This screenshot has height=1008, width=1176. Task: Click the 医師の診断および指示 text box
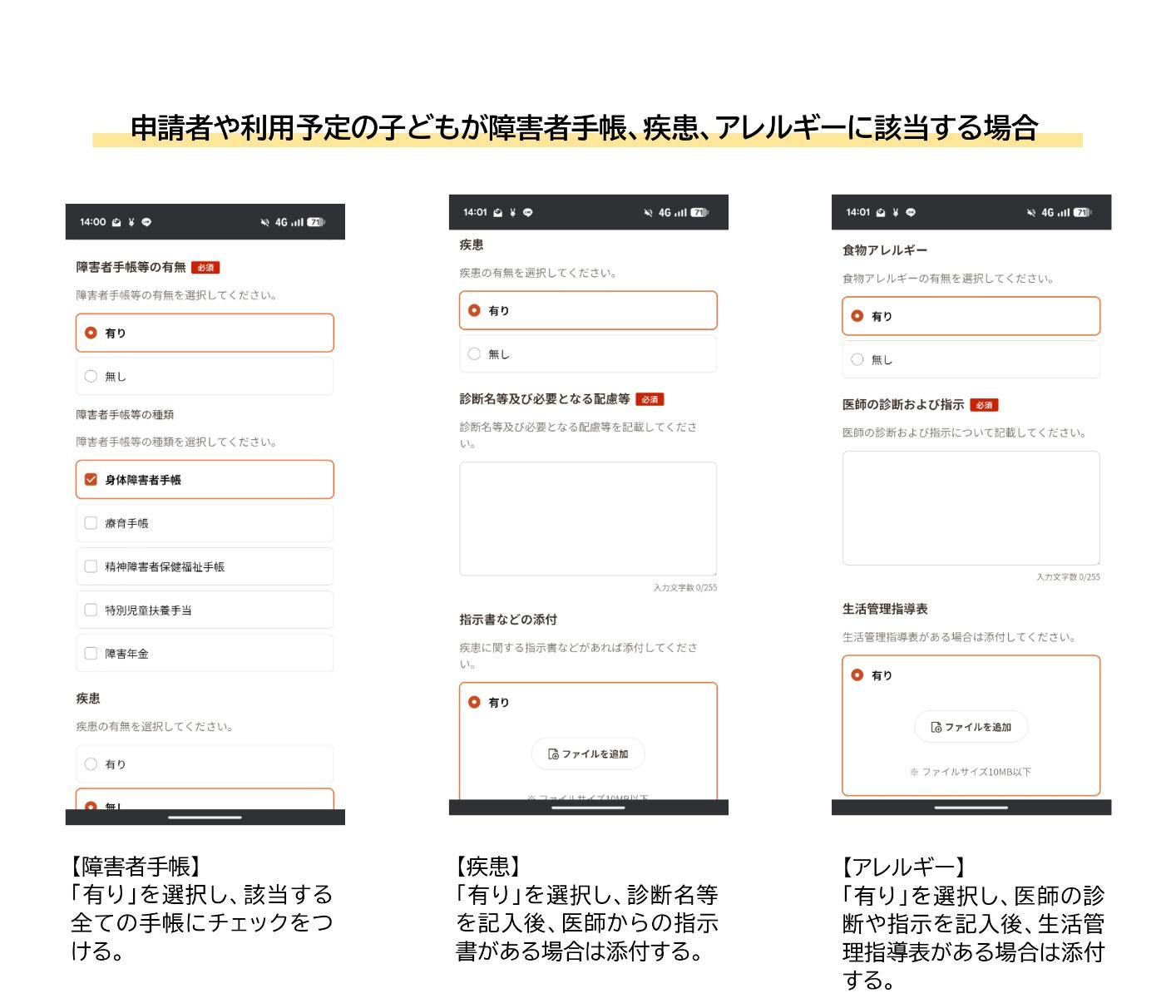tap(971, 507)
